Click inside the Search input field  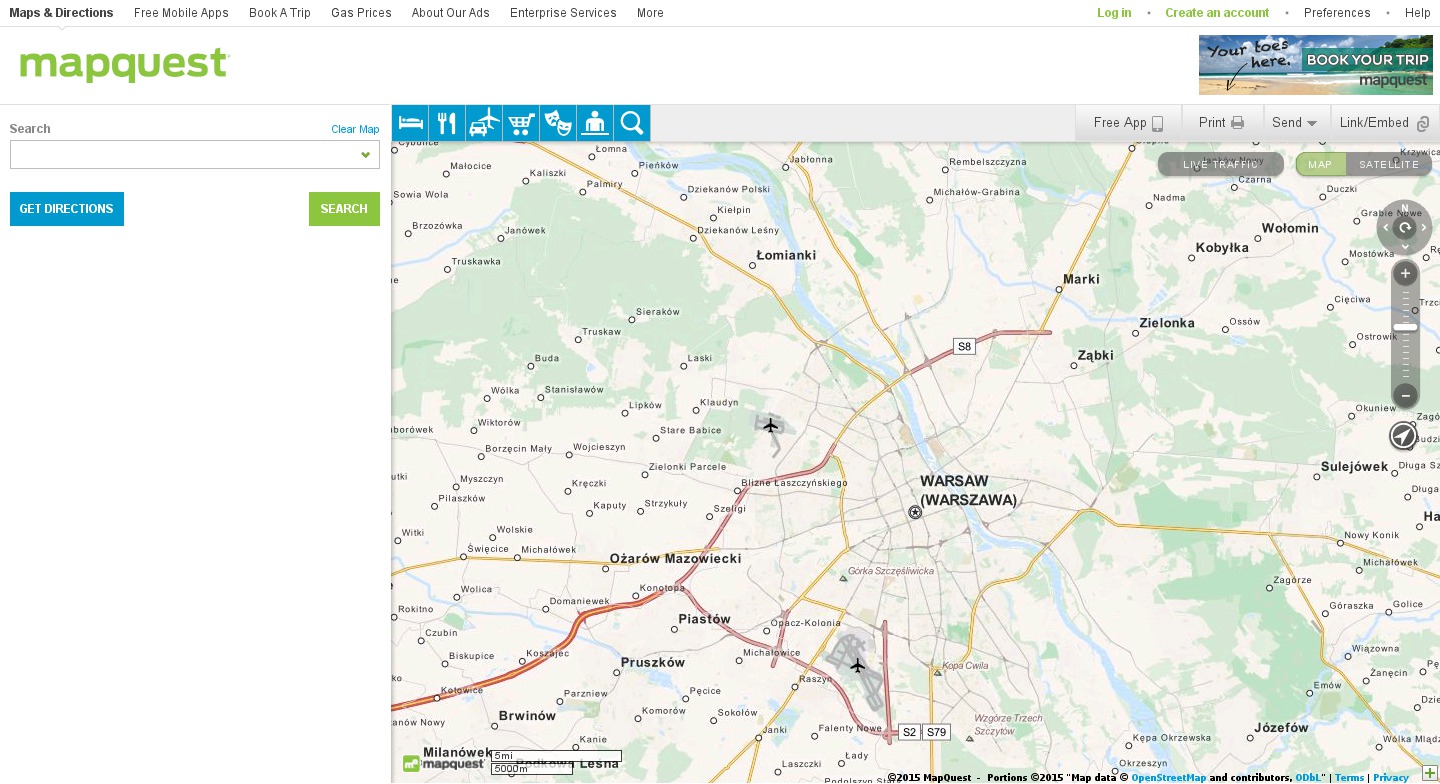pos(182,155)
